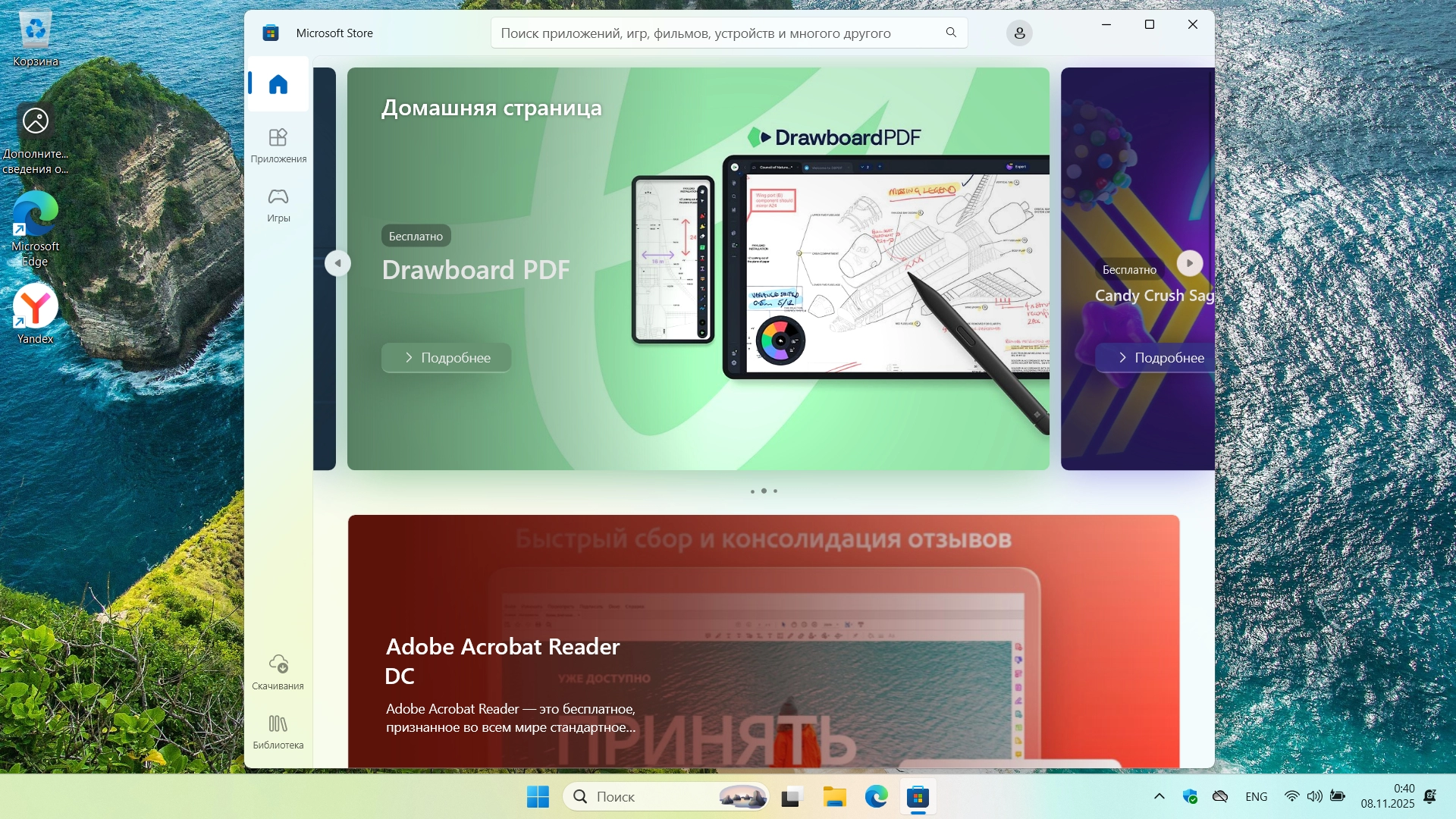This screenshot has height=819, width=1456.
Task: Open Windows Start menu
Action: 538,796
